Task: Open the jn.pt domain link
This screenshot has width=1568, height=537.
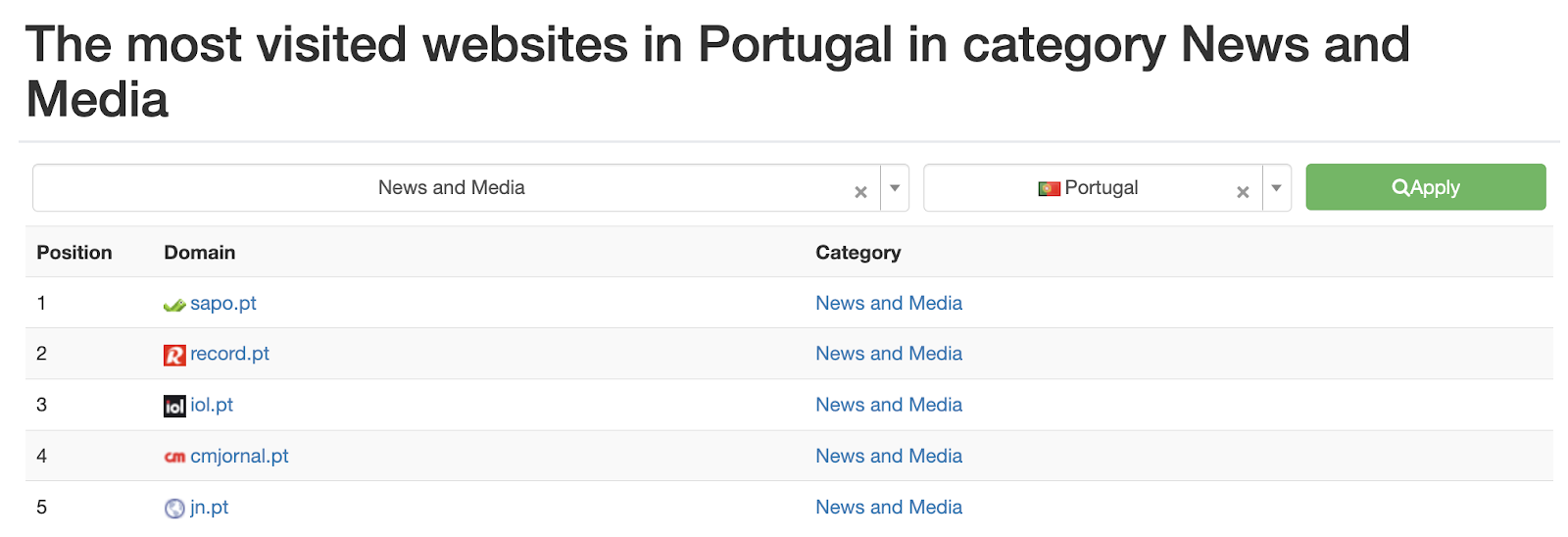Action: pyautogui.click(x=209, y=507)
